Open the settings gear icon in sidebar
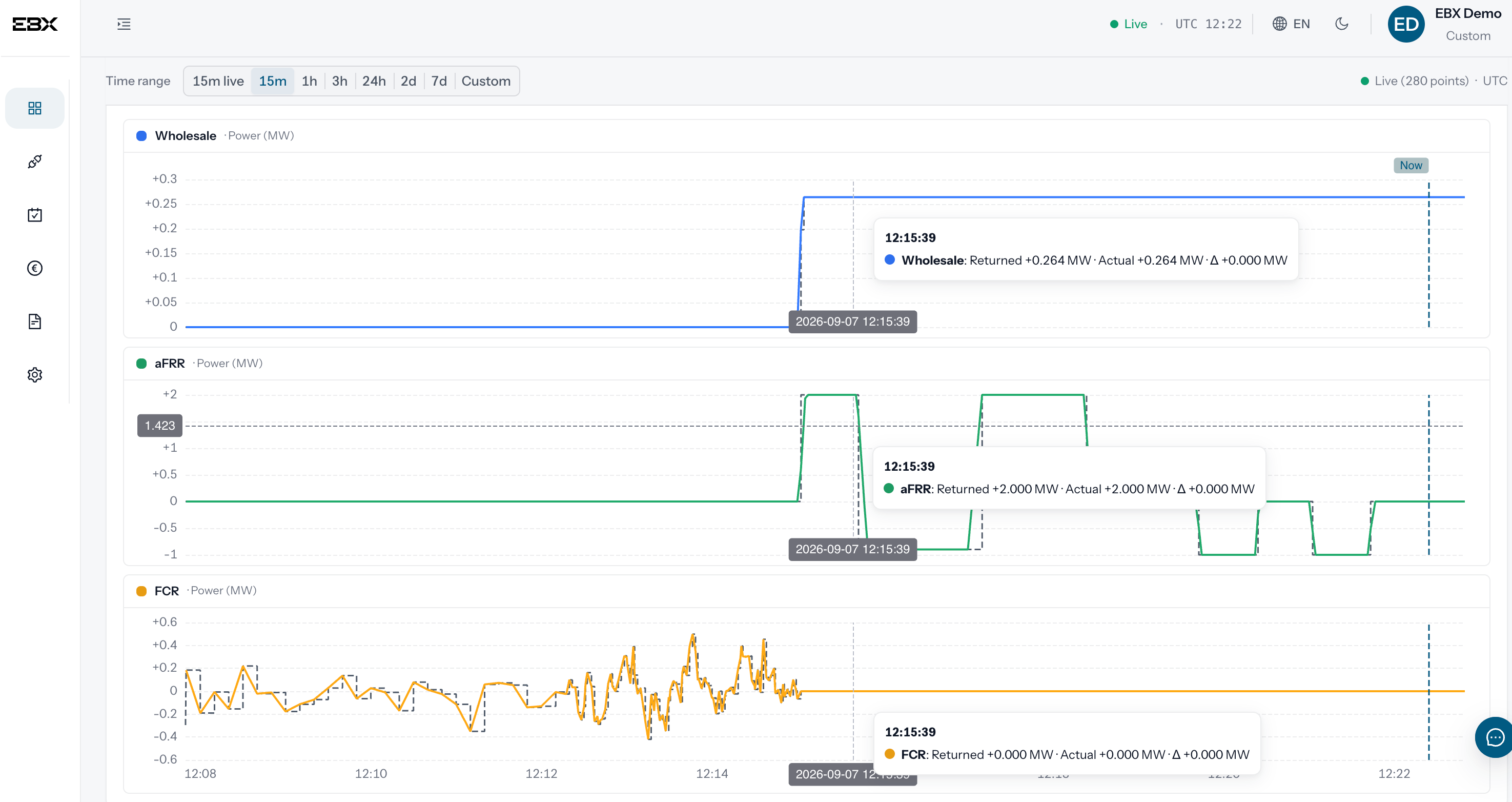 coord(35,374)
